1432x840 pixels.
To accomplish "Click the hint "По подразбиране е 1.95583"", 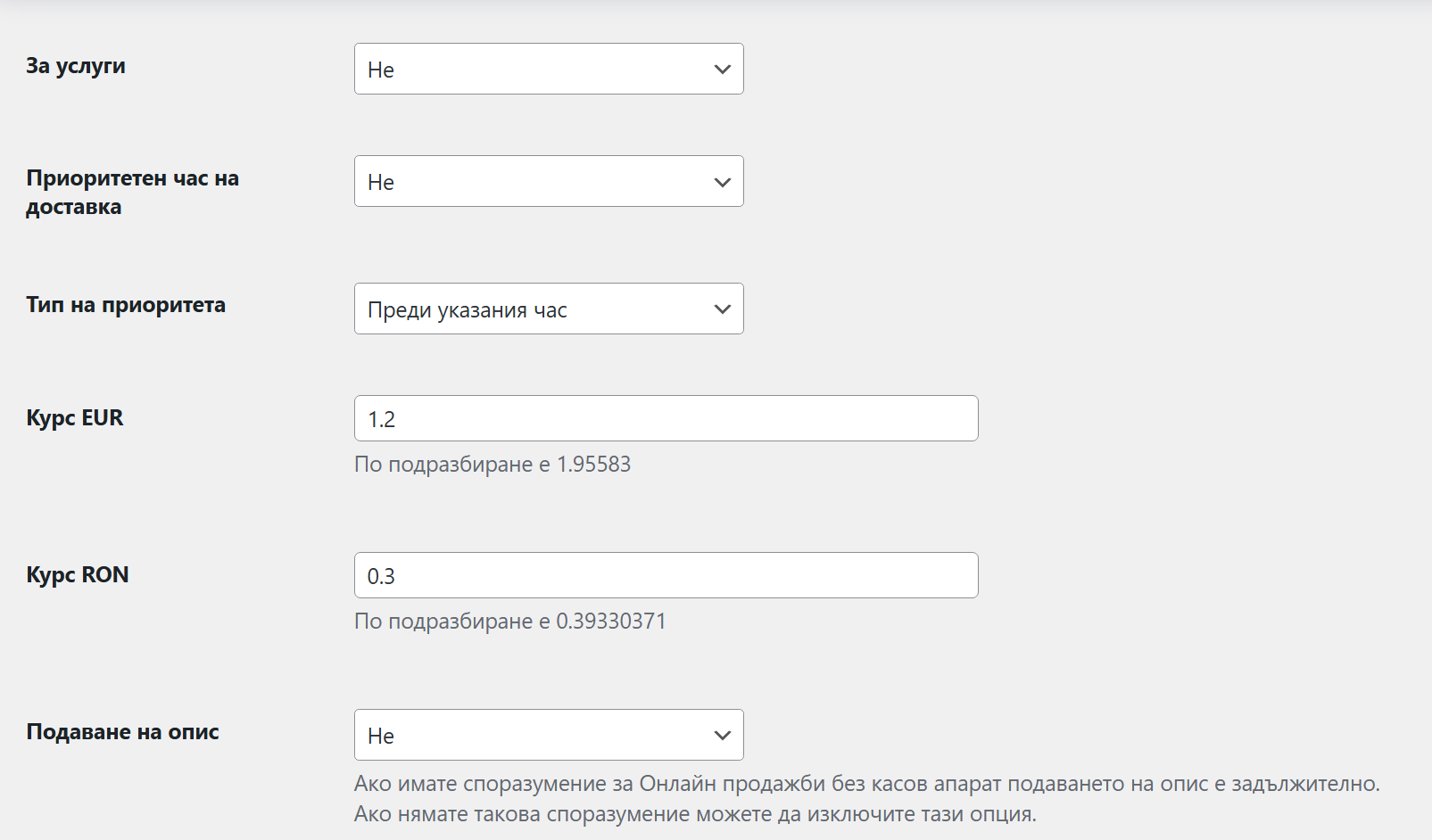I will [x=493, y=465].
